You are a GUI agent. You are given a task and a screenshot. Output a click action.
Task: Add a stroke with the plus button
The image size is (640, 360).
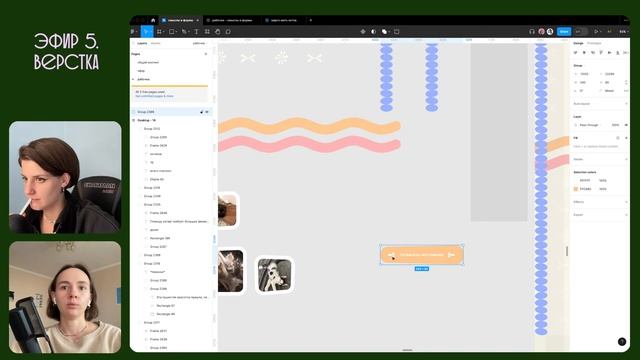(x=626, y=159)
